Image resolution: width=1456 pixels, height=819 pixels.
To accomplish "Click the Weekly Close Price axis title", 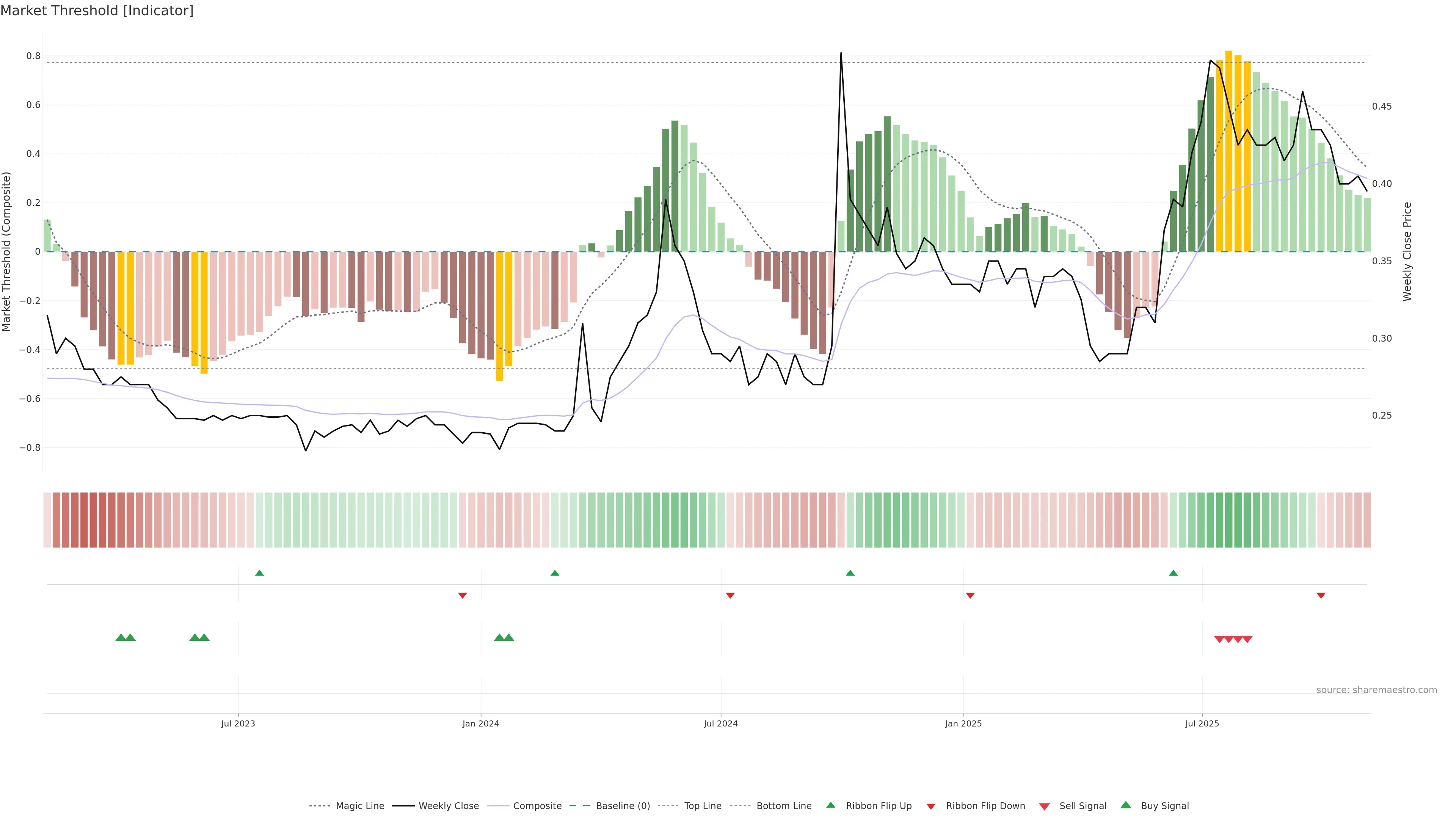I will pyautogui.click(x=1407, y=251).
